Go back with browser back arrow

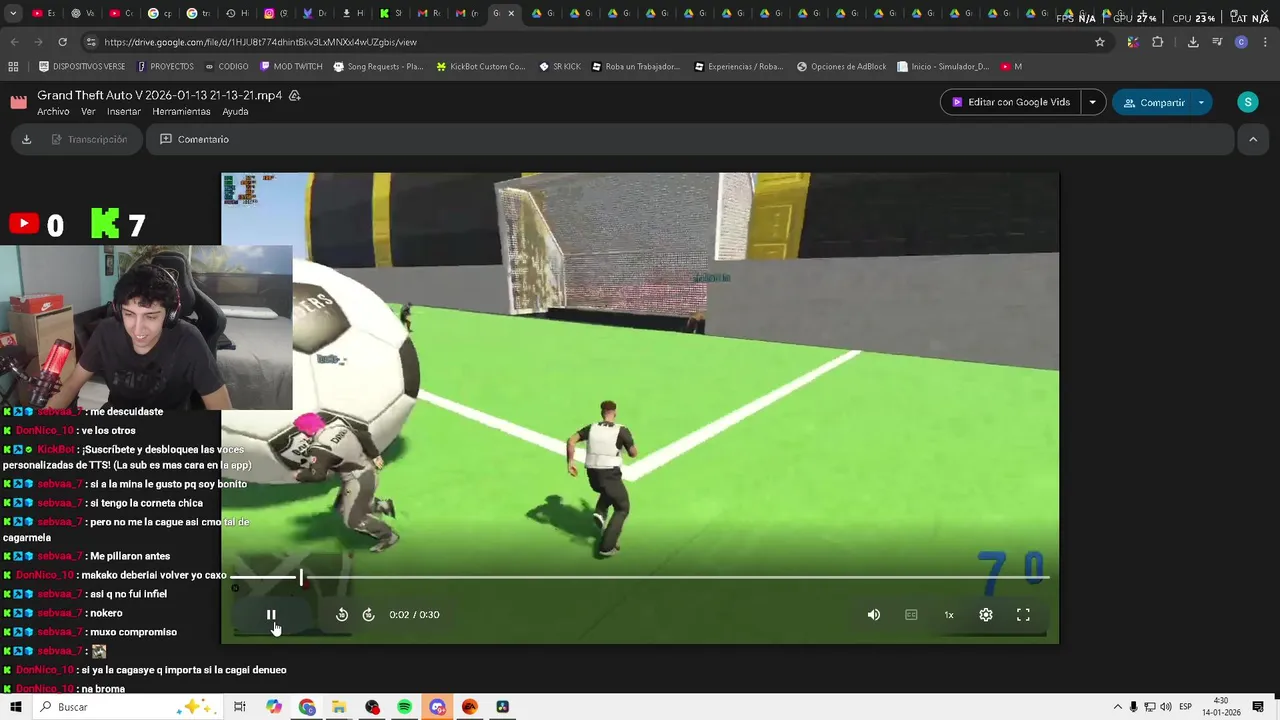pos(14,42)
